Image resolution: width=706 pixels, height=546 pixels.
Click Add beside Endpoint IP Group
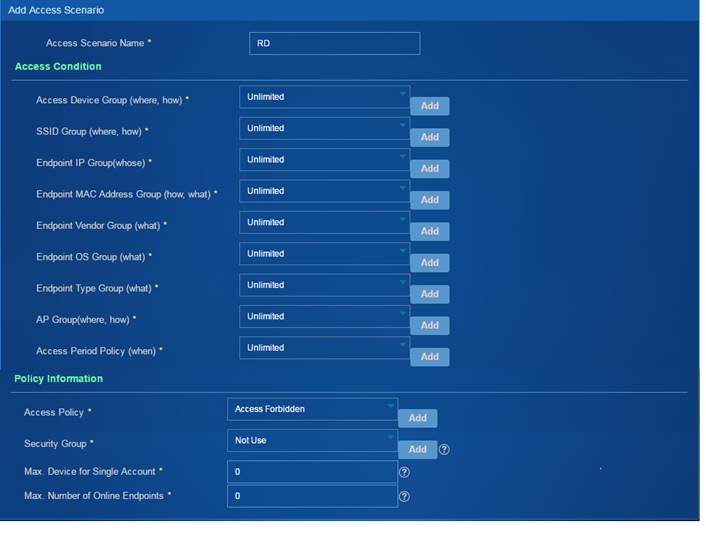tap(430, 168)
